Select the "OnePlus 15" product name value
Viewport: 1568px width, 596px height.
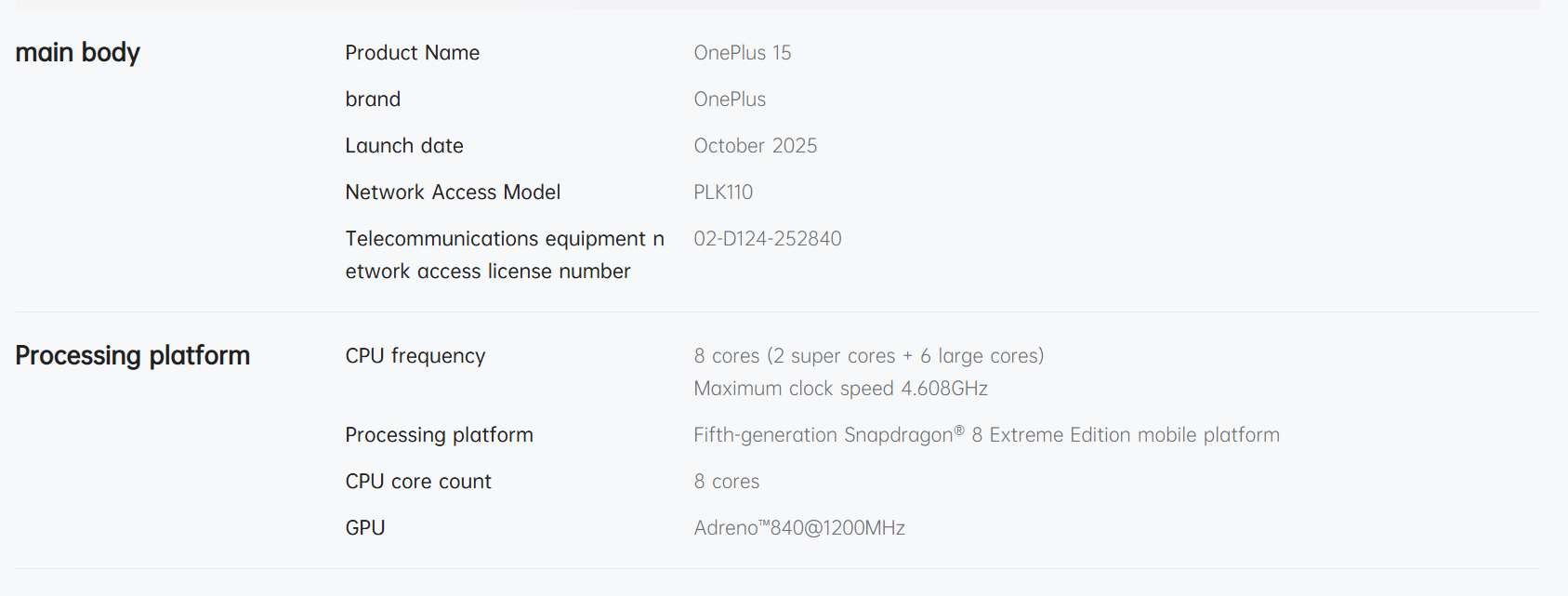(x=742, y=53)
